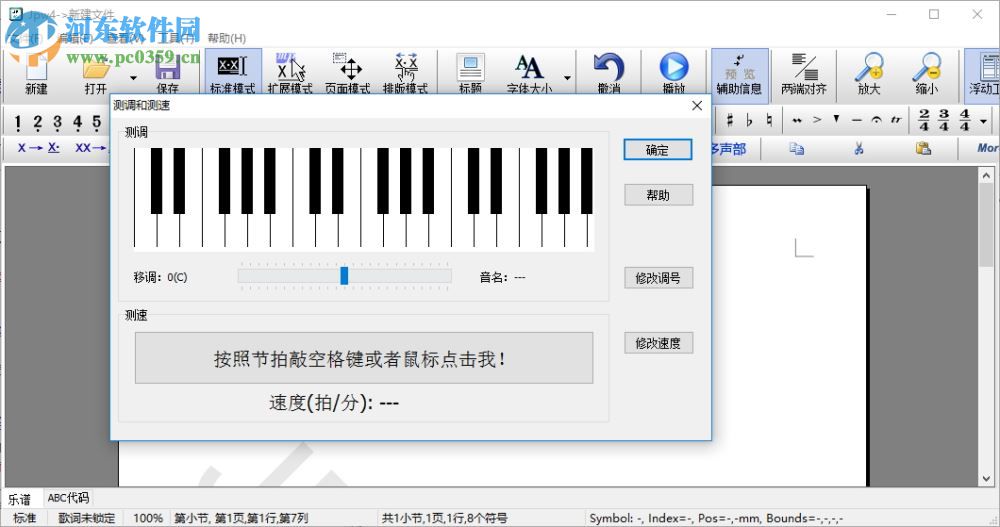Zoom out with the 缩小 magnifier

(927, 75)
